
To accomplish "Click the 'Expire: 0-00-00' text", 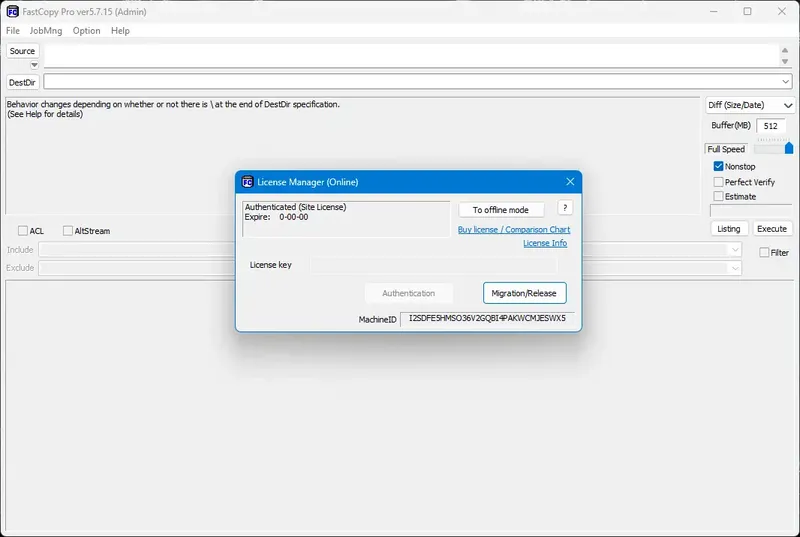I will (277, 217).
